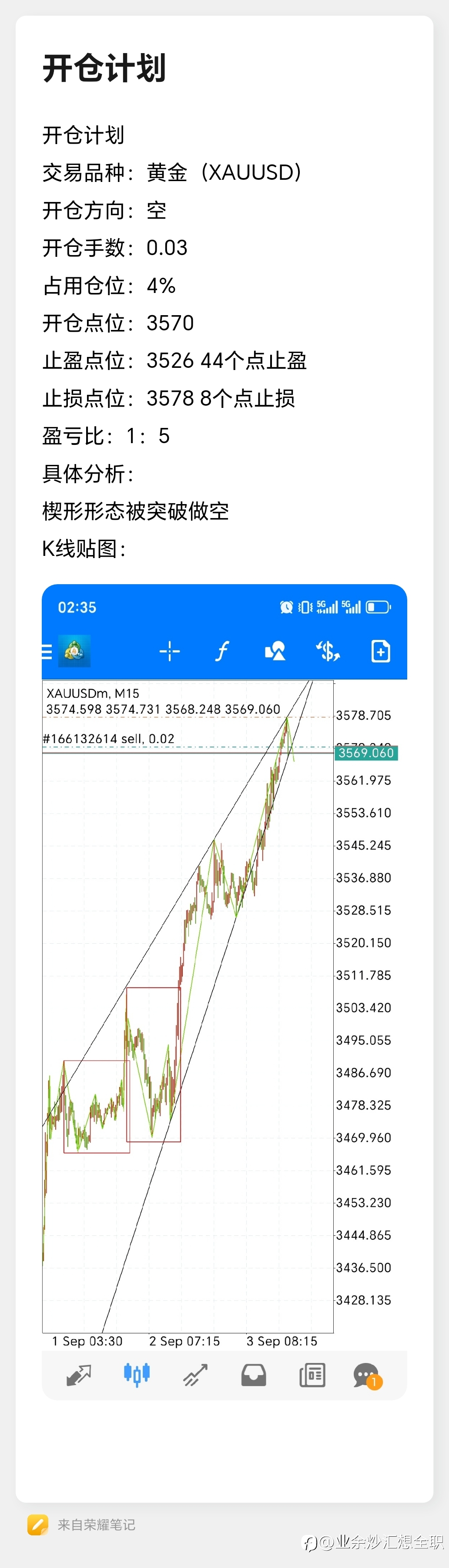This screenshot has width=449, height=1568.
Task: Open the symbol dollar exchange icon
Action: point(328,651)
